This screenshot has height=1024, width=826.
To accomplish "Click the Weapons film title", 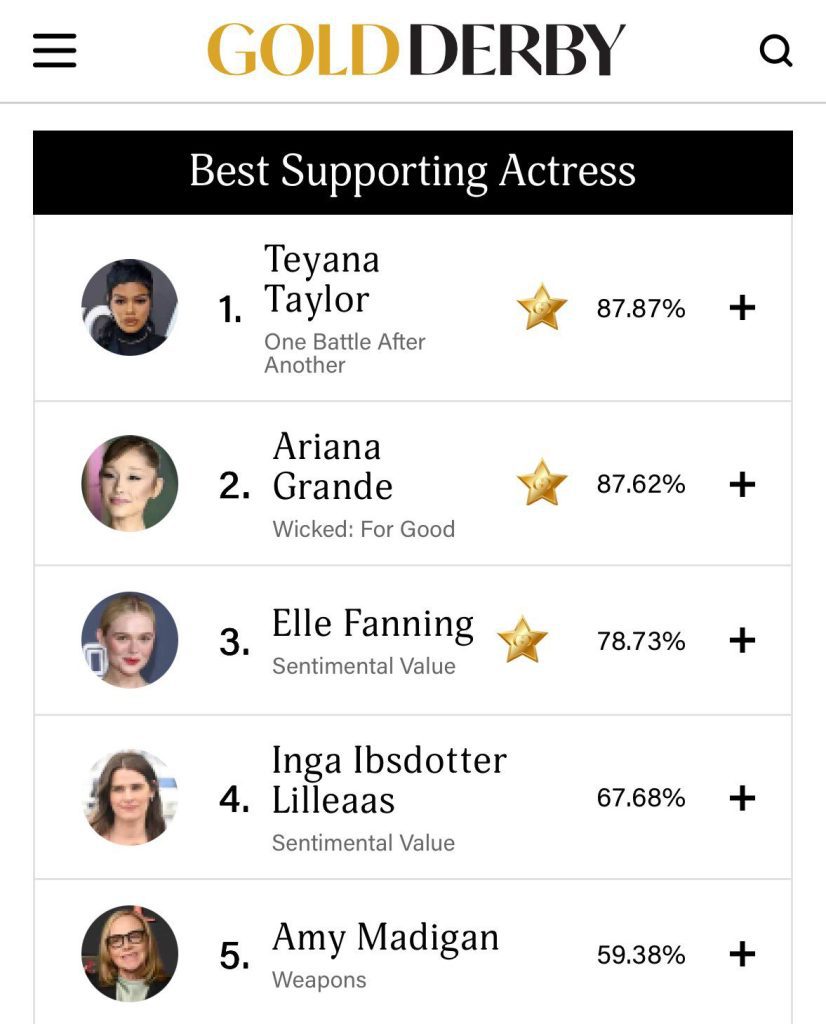I will tap(319, 980).
